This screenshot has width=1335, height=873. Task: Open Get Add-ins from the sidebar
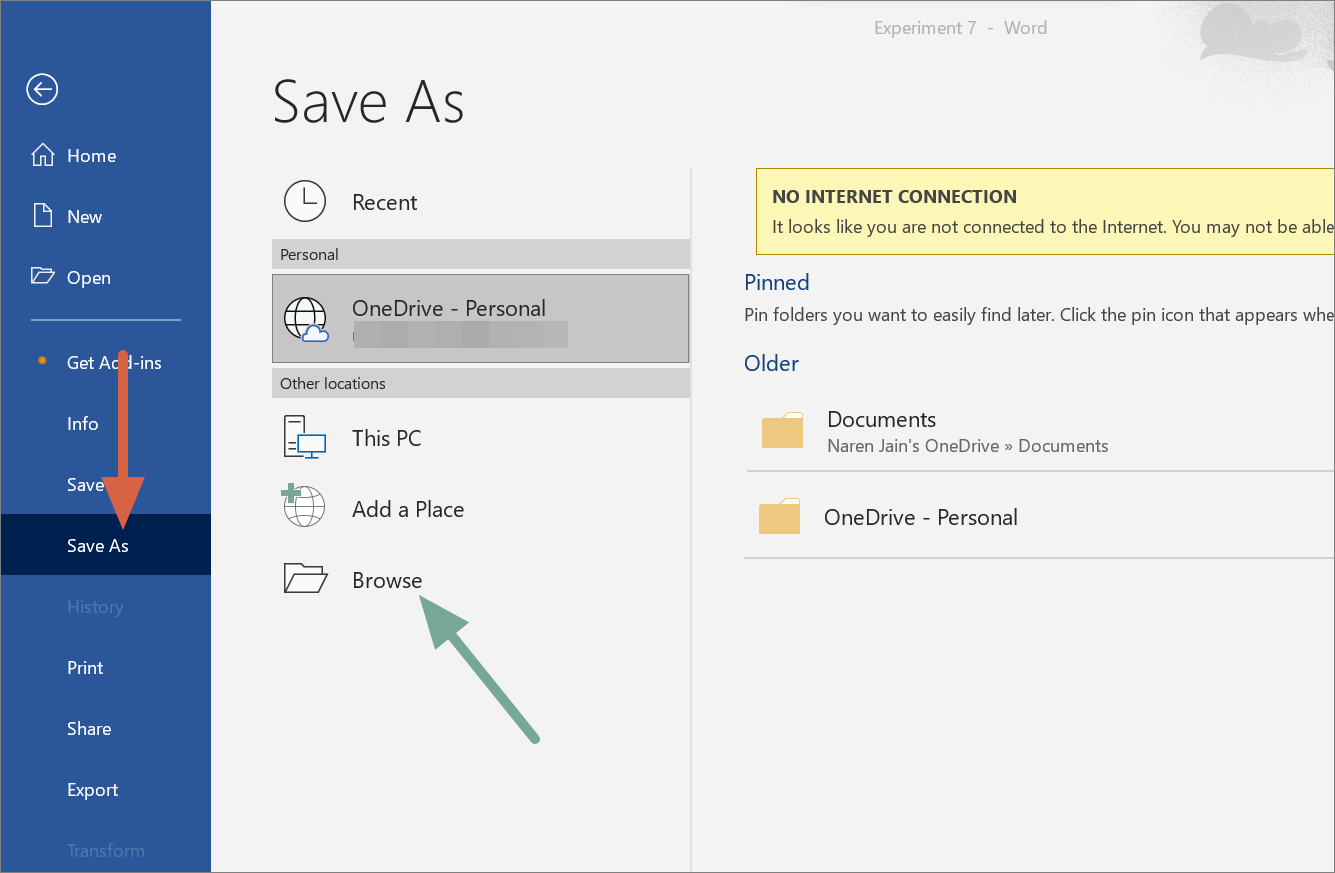[x=113, y=363]
